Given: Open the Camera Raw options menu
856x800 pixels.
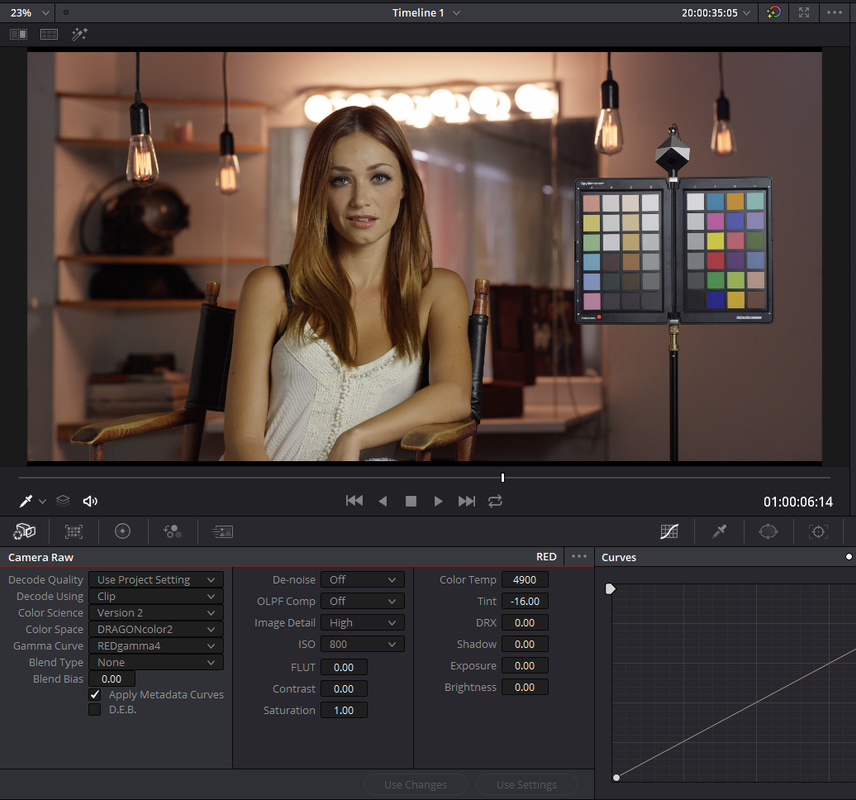Looking at the screenshot, I should pos(579,556).
